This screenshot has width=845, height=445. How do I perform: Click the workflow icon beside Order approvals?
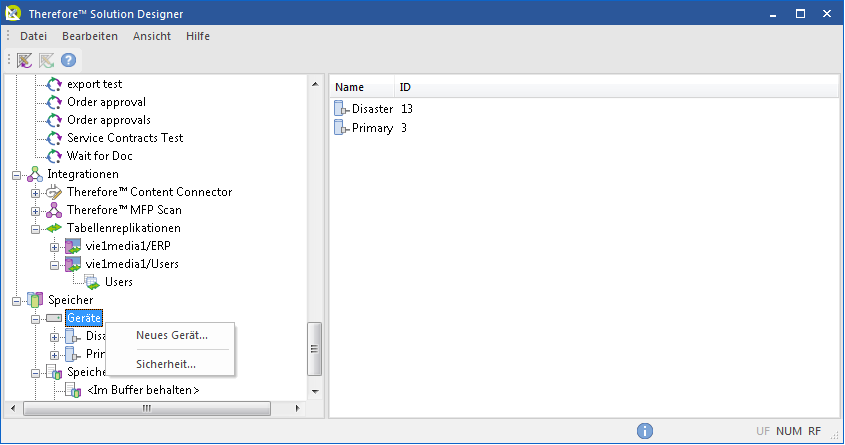pyautogui.click(x=54, y=120)
